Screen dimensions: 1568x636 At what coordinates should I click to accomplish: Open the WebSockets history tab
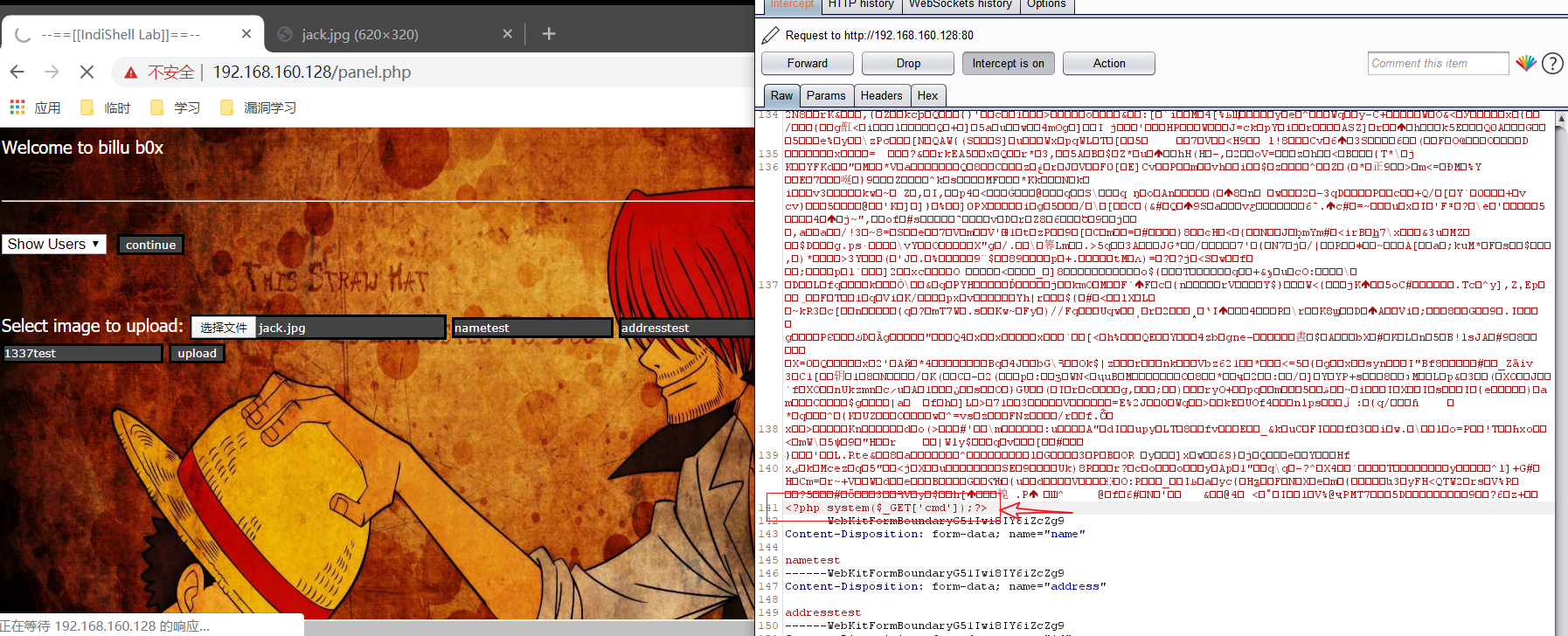click(960, 5)
